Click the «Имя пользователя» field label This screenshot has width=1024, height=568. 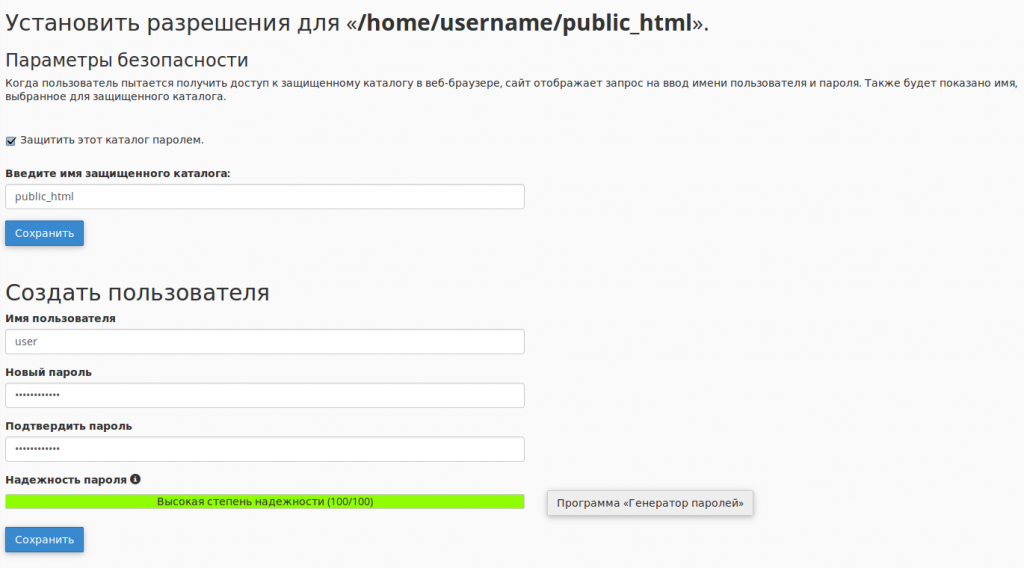coord(60,319)
